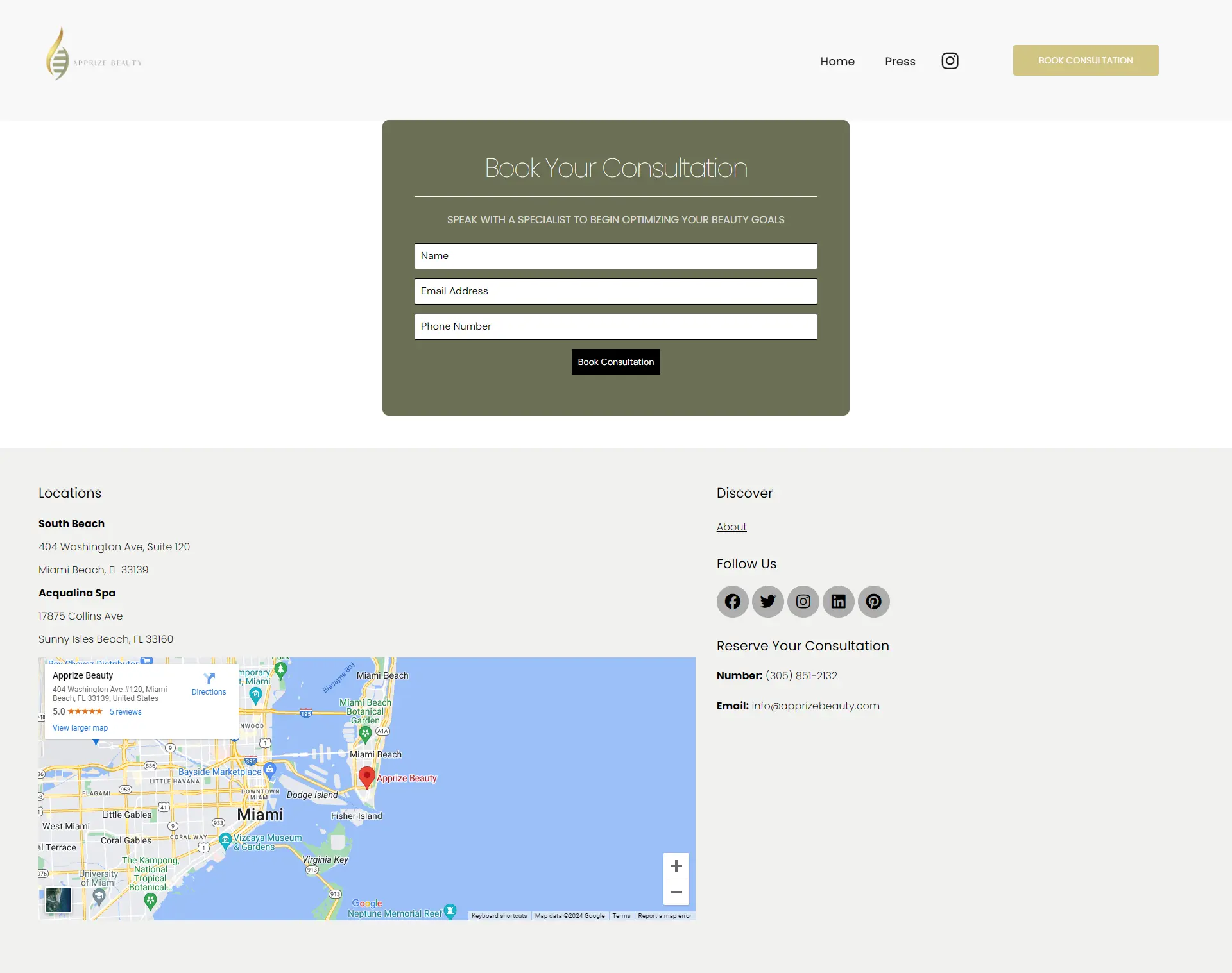Click the Press menu item
The height and width of the screenshot is (973, 1232).
point(899,61)
